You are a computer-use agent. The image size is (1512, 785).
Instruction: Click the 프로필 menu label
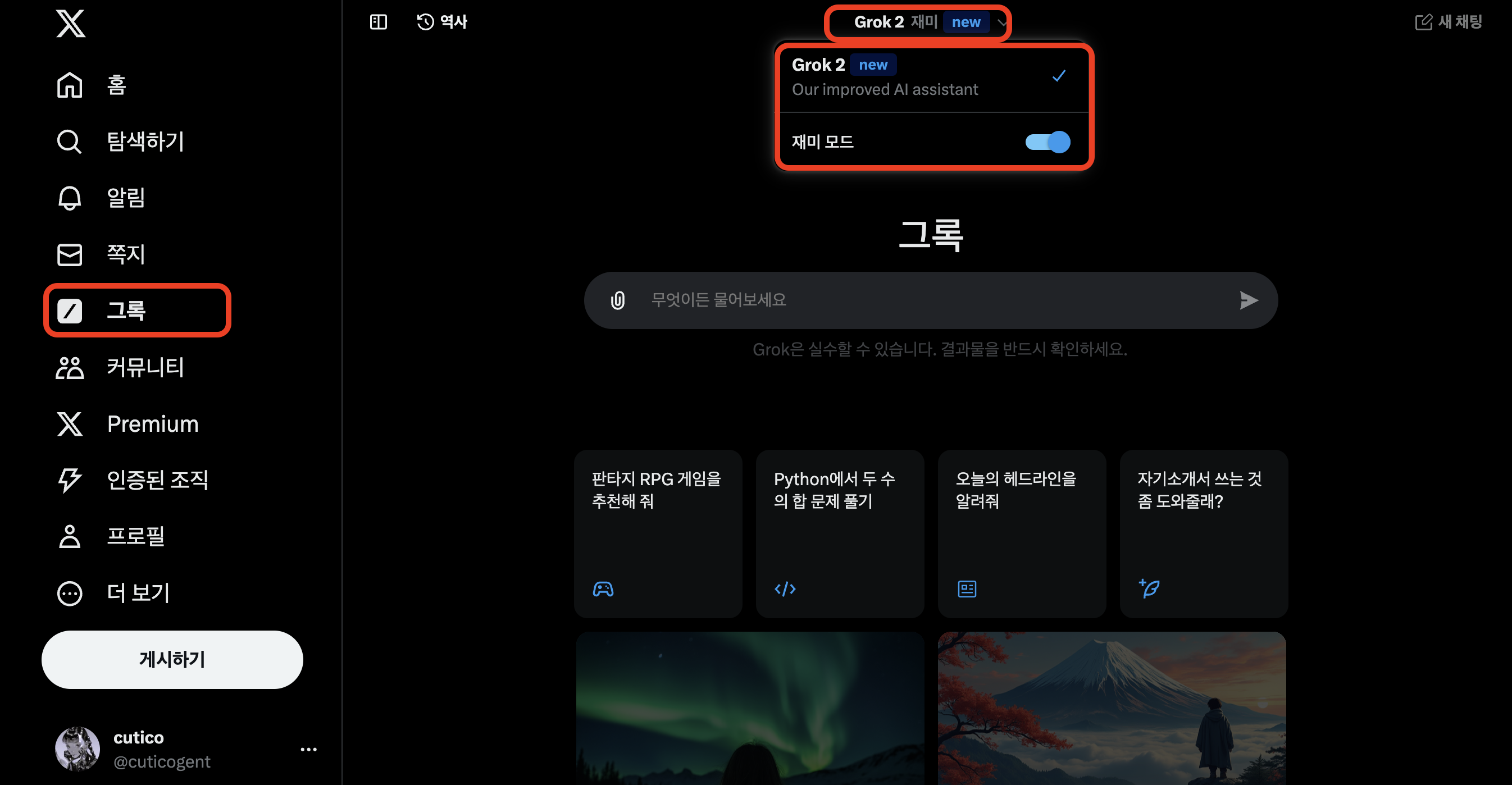click(x=135, y=536)
